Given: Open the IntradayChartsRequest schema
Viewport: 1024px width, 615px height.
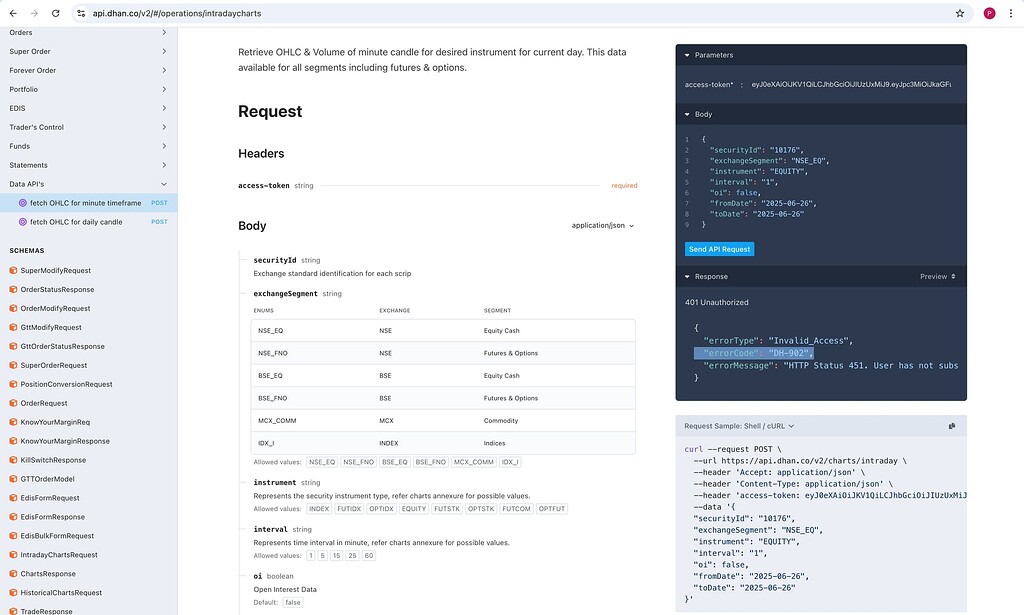Looking at the screenshot, I should click(x=59, y=554).
